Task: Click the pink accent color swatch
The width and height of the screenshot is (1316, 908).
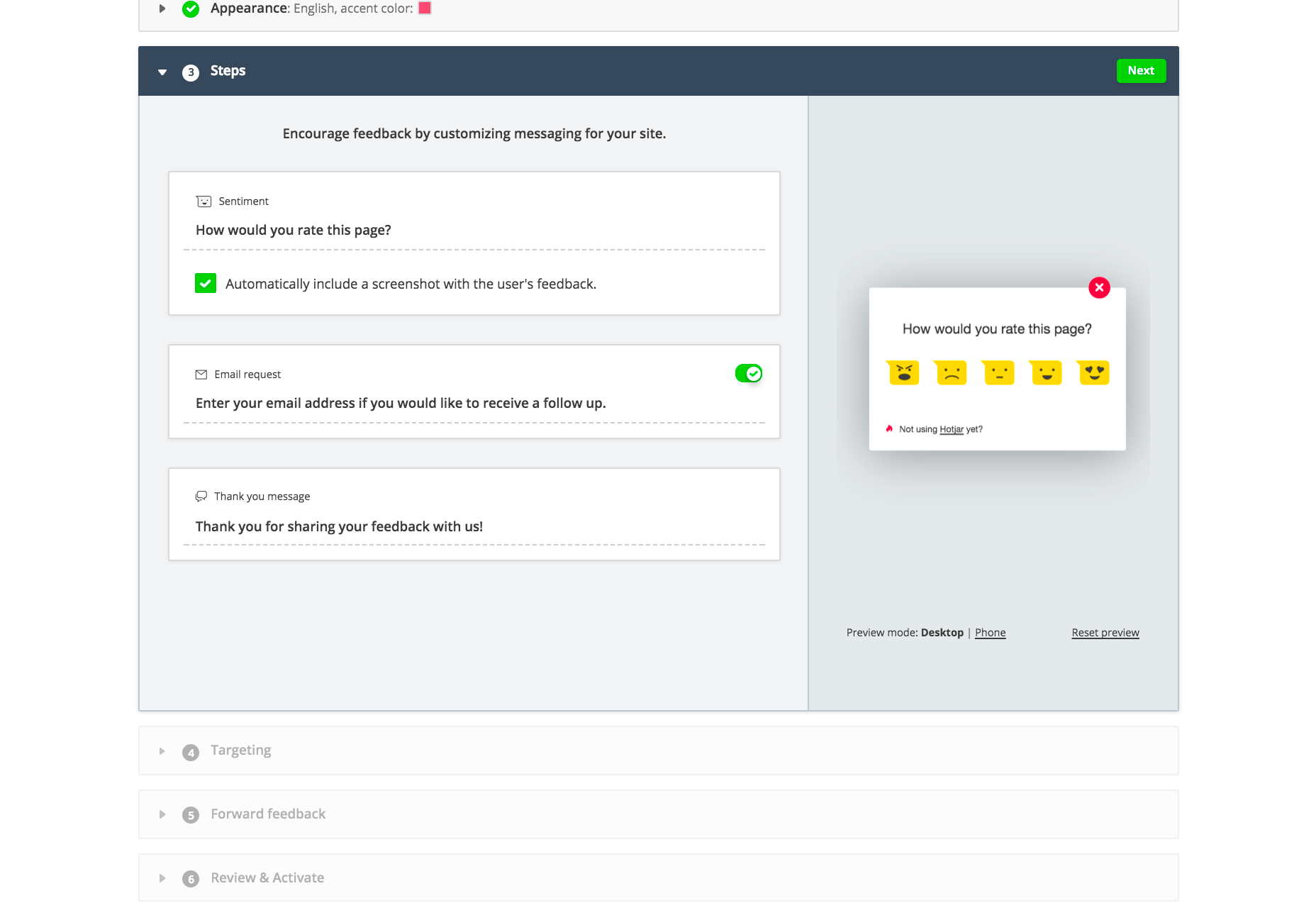Action: [425, 8]
